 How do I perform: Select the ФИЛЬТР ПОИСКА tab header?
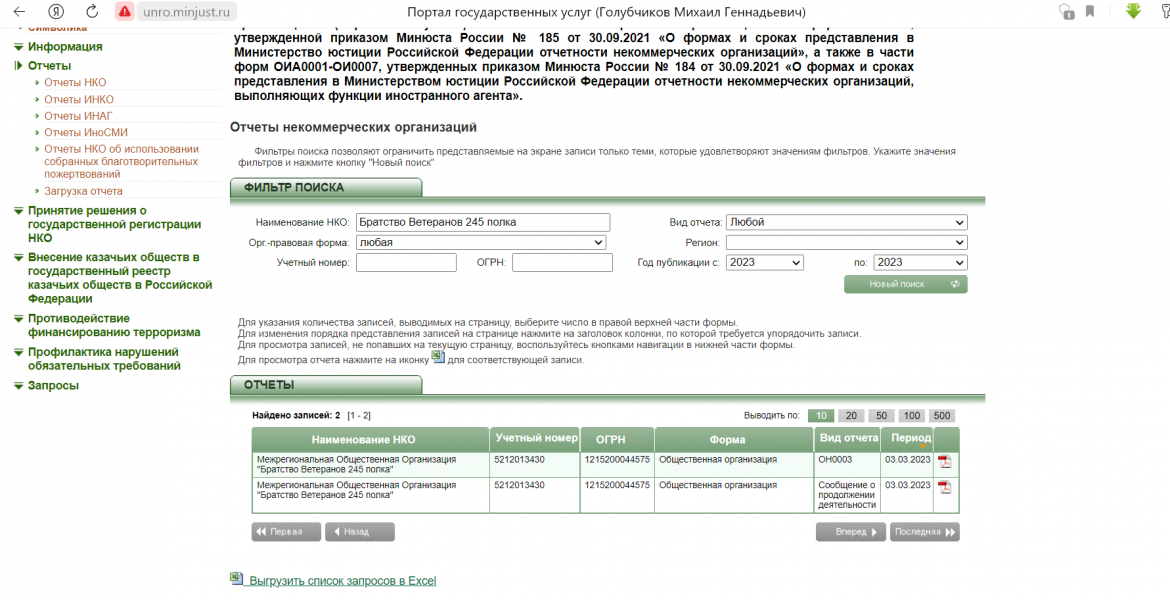(x=326, y=188)
